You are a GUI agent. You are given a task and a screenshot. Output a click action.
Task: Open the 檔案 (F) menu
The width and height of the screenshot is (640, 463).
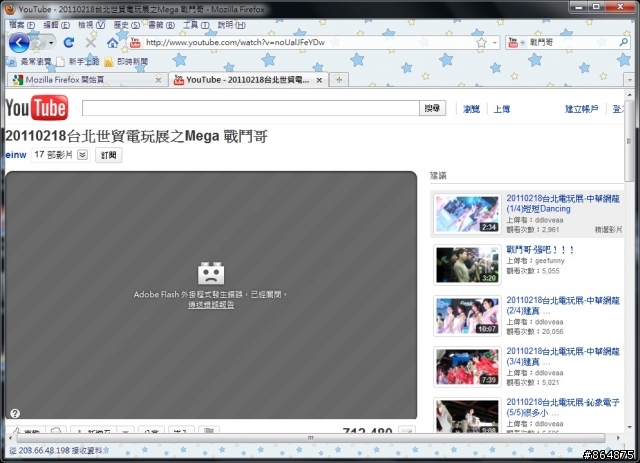pyautogui.click(x=22, y=25)
